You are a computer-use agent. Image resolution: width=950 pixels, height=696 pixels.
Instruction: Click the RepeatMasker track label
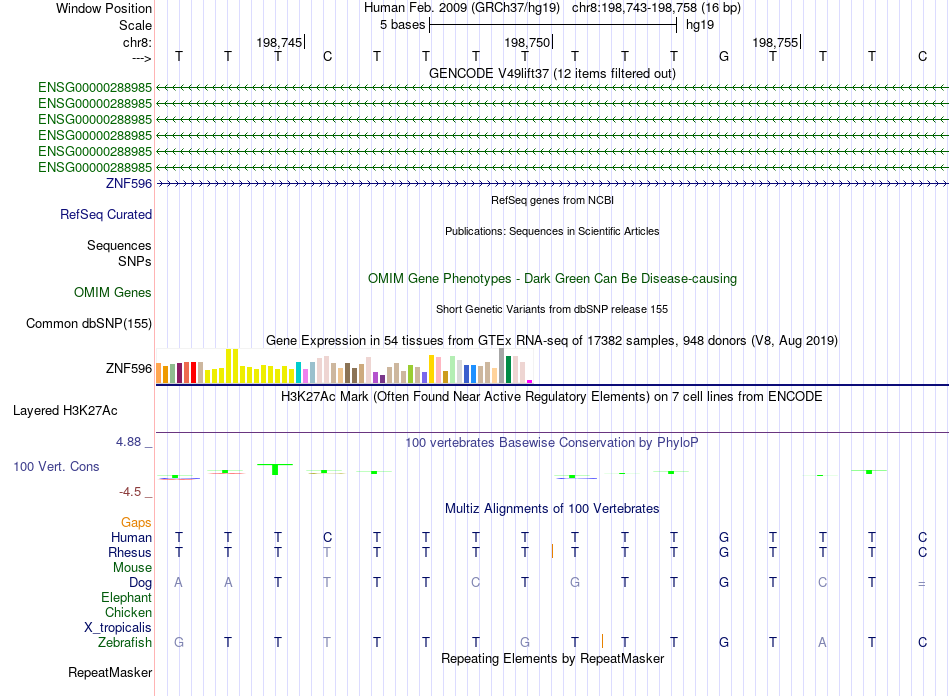tap(110, 672)
